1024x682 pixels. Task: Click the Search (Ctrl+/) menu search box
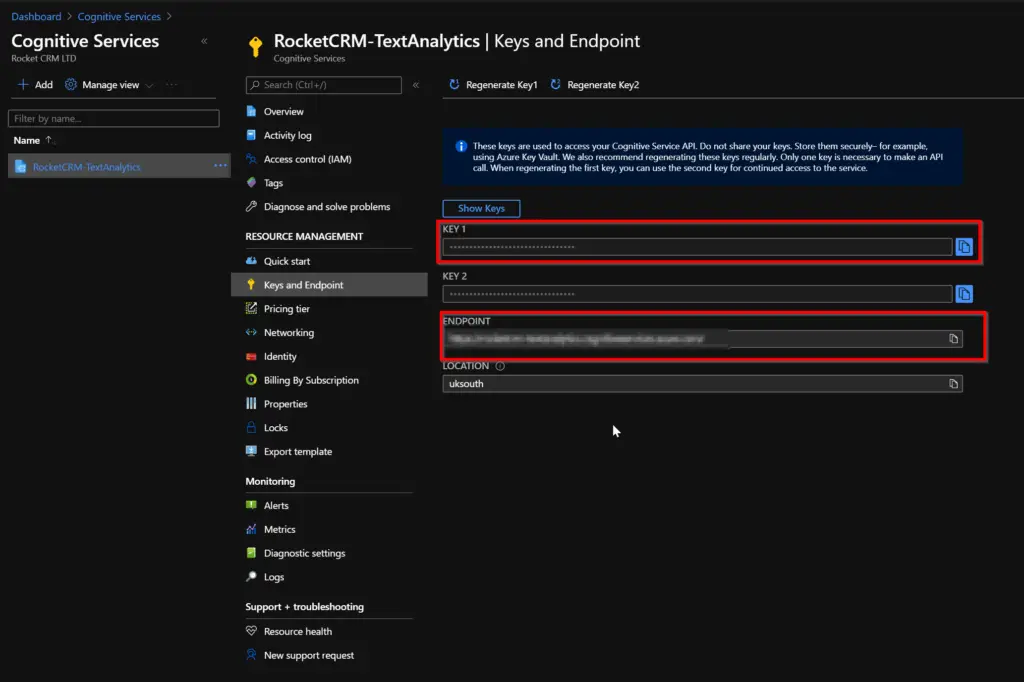pos(324,85)
